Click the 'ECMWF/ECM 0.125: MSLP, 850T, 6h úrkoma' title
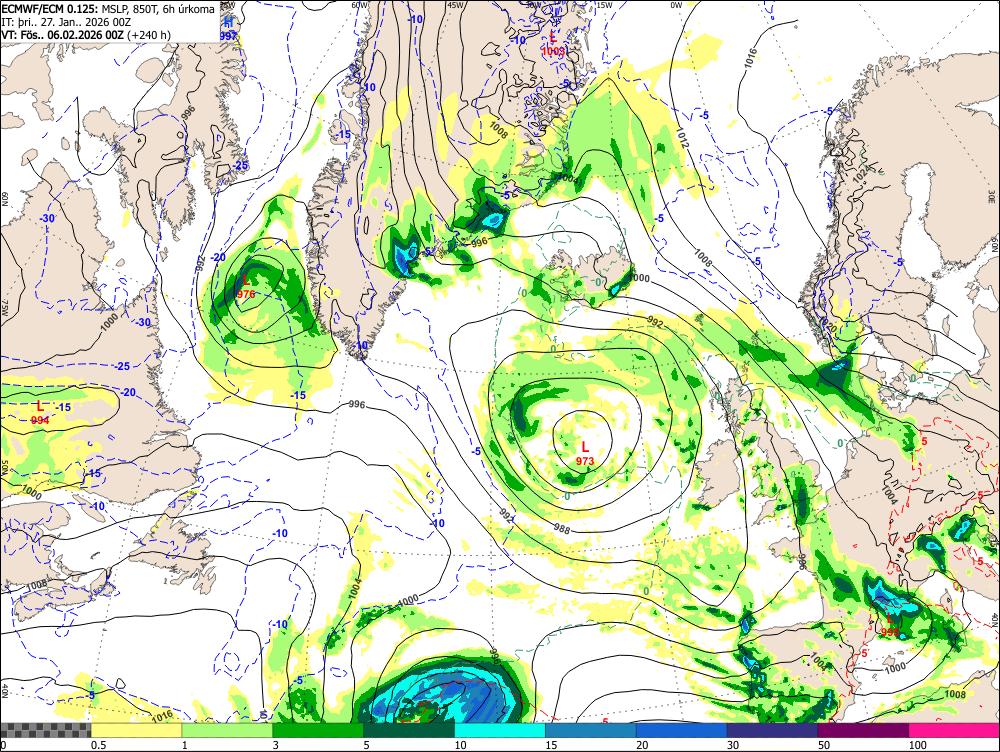 coord(108,9)
